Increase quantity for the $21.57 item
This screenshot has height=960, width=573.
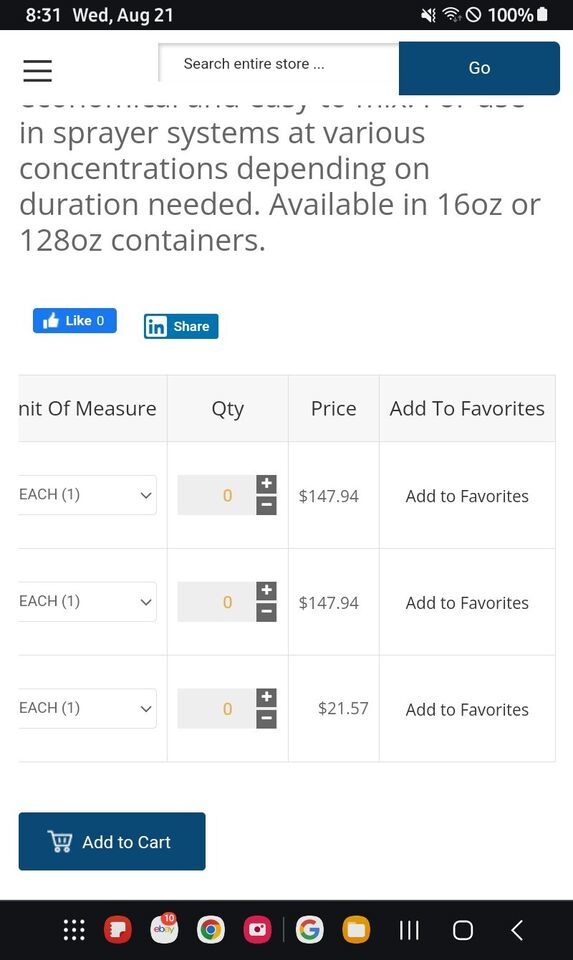(x=266, y=697)
